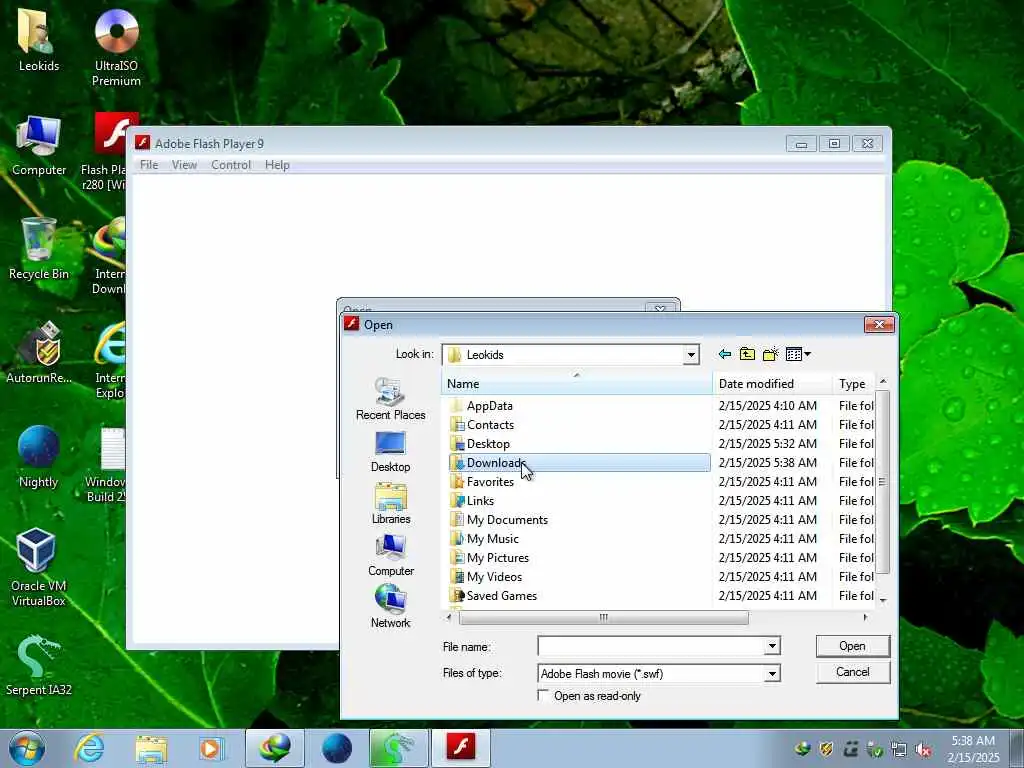Select the Serpent IA32 desktop icon
Viewport: 1024px width, 768px height.
click(x=39, y=665)
